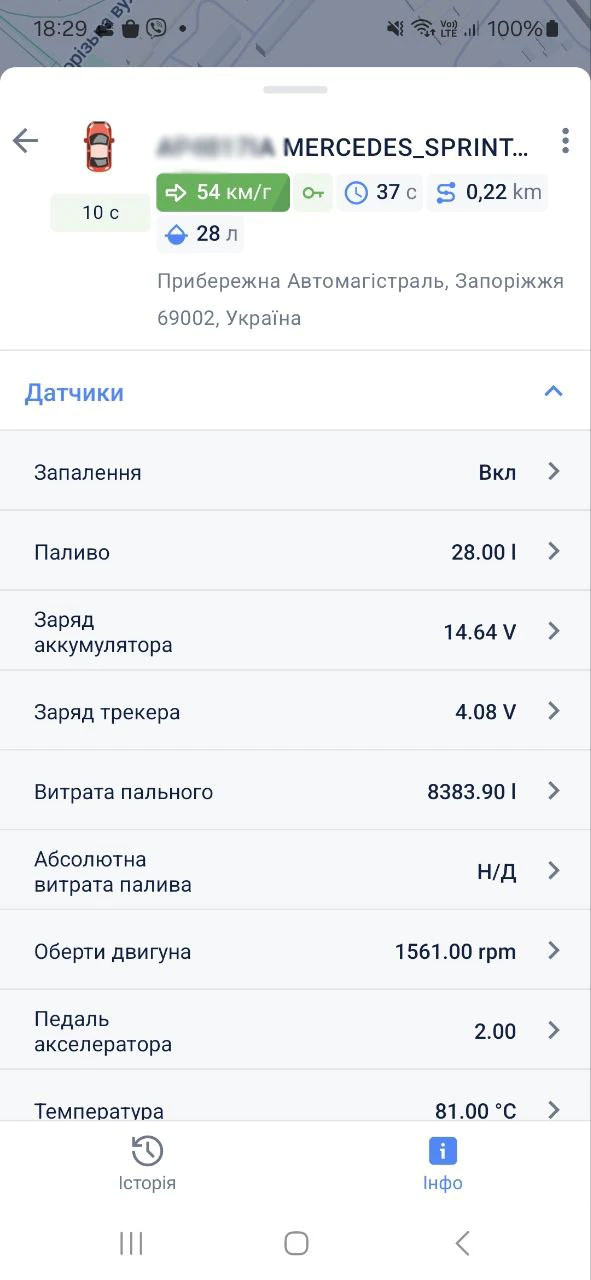The height and width of the screenshot is (1280, 591).
Task: Open the three-dot options menu
Action: point(565,141)
